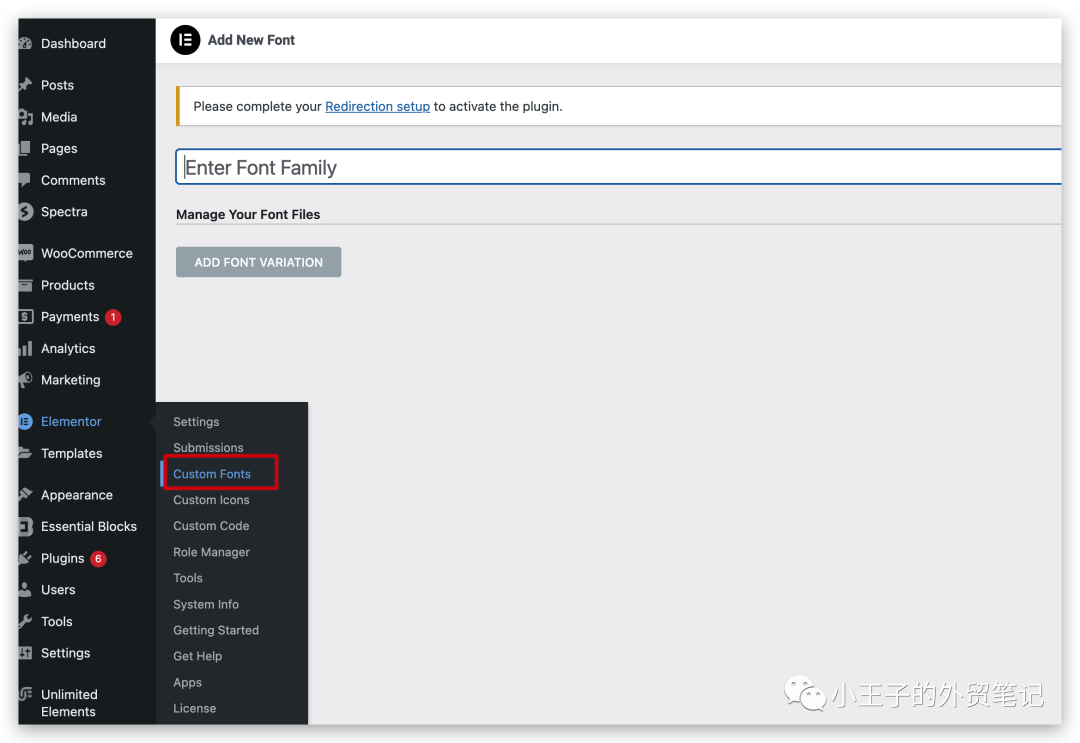This screenshot has width=1080, height=743.
Task: Click the Unlimited Elements logo icon
Action: tap(25, 694)
